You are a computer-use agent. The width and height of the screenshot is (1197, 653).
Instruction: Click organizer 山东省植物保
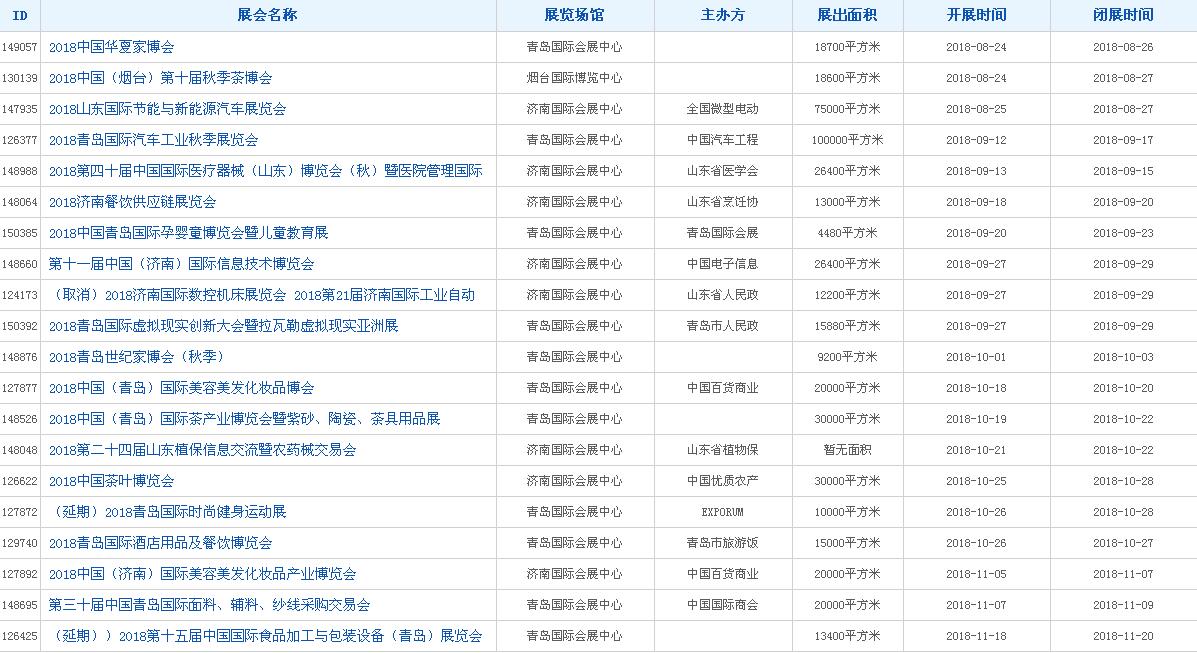723,450
